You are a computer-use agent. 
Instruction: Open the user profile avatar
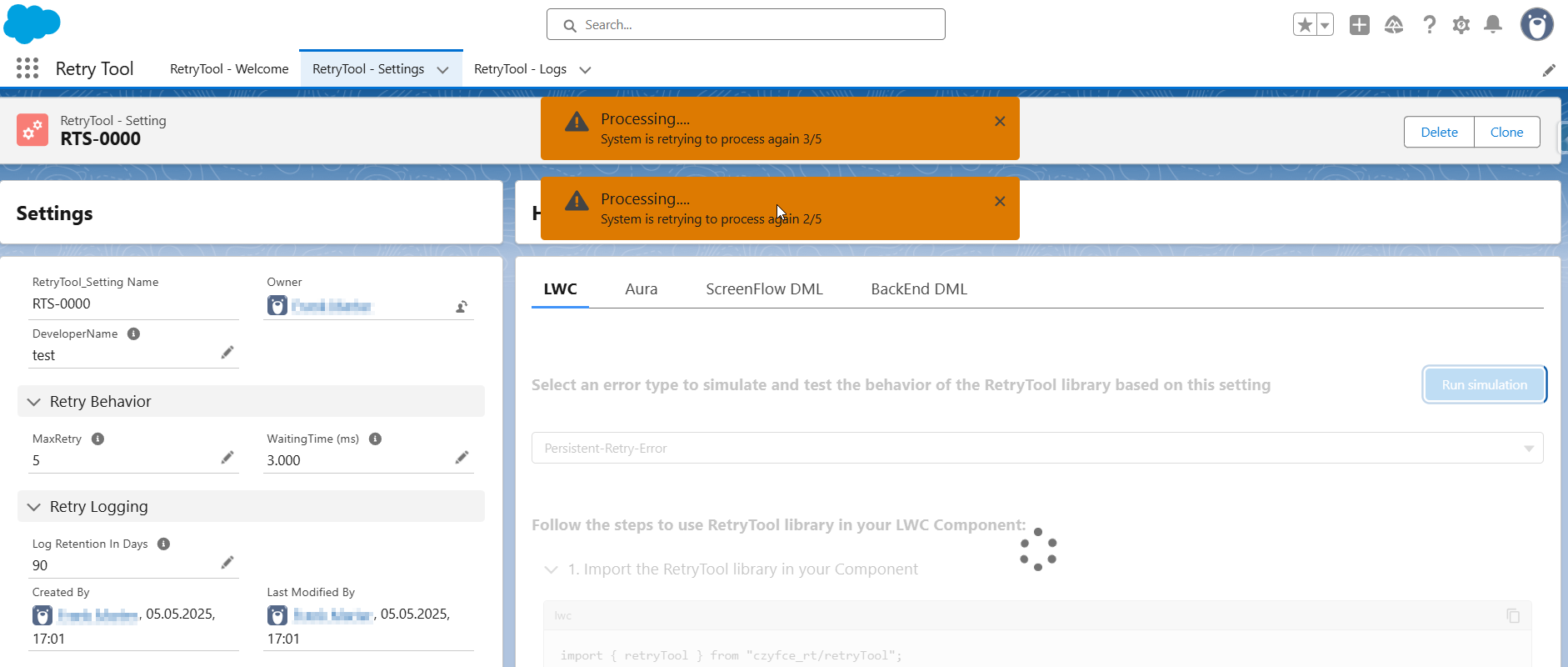1536,24
